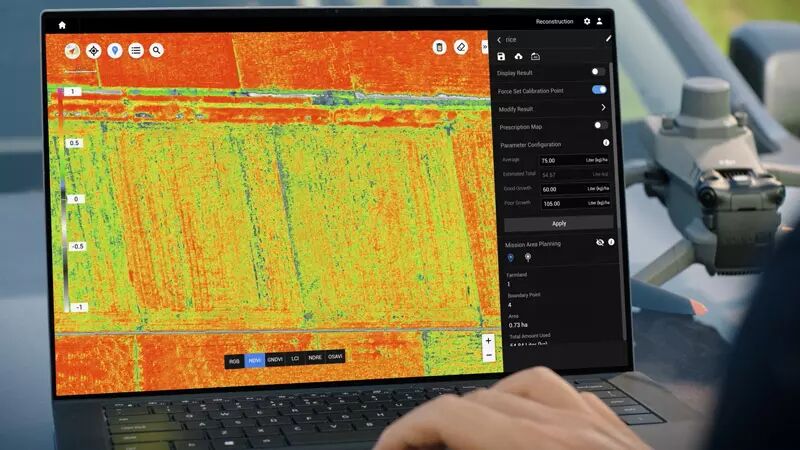This screenshot has height=450, width=800.
Task: Edit the rice name with pencil icon
Action: (608, 38)
